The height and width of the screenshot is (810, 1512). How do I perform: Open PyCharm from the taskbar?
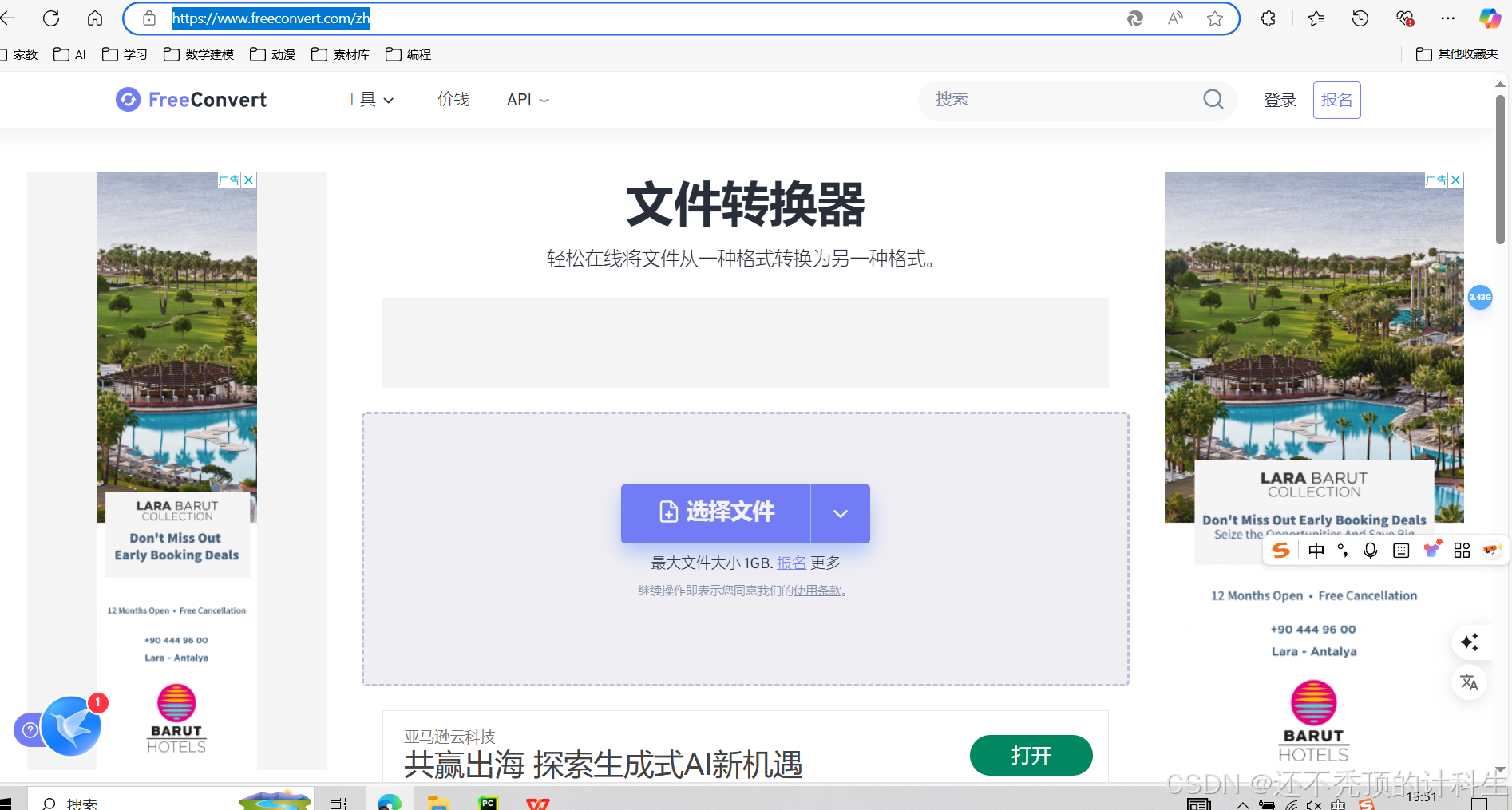pos(488,802)
